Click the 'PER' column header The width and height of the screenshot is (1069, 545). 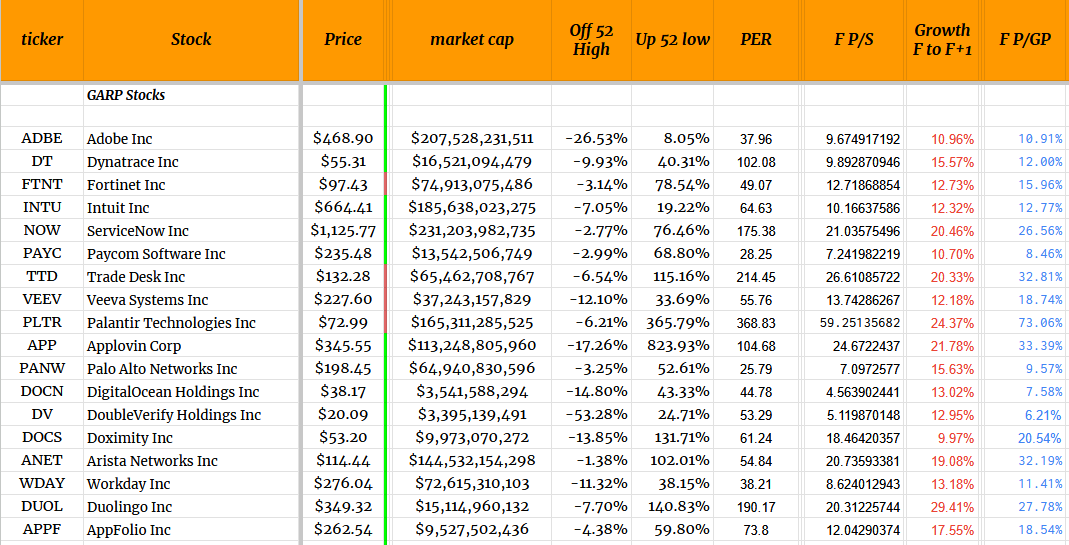[x=756, y=40]
